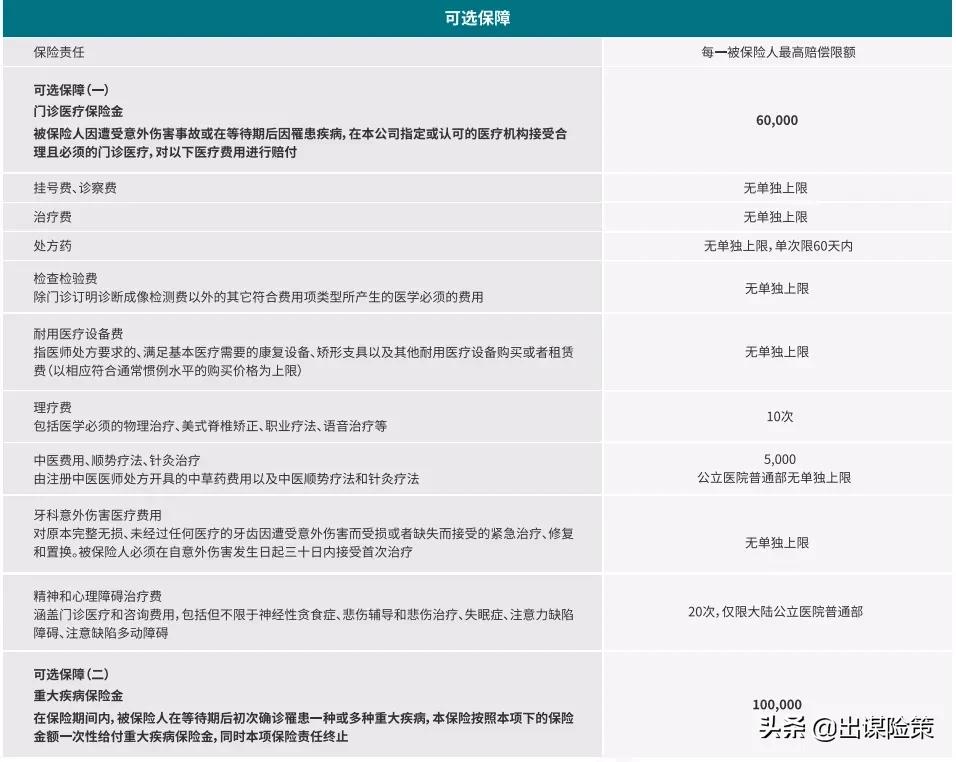Click the 60,000 limit amount cell
Viewport: 956px width, 762px height.
point(778,120)
